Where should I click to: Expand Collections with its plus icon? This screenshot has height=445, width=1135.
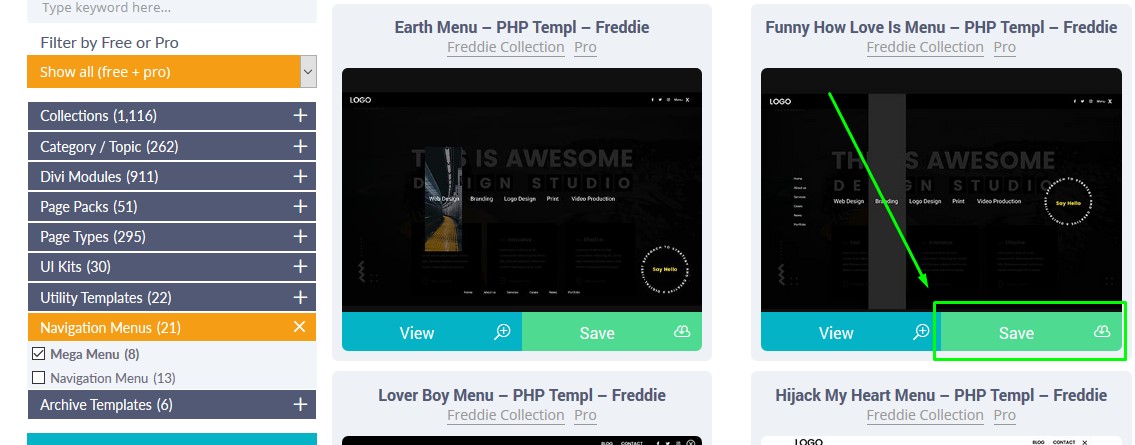pyautogui.click(x=300, y=116)
